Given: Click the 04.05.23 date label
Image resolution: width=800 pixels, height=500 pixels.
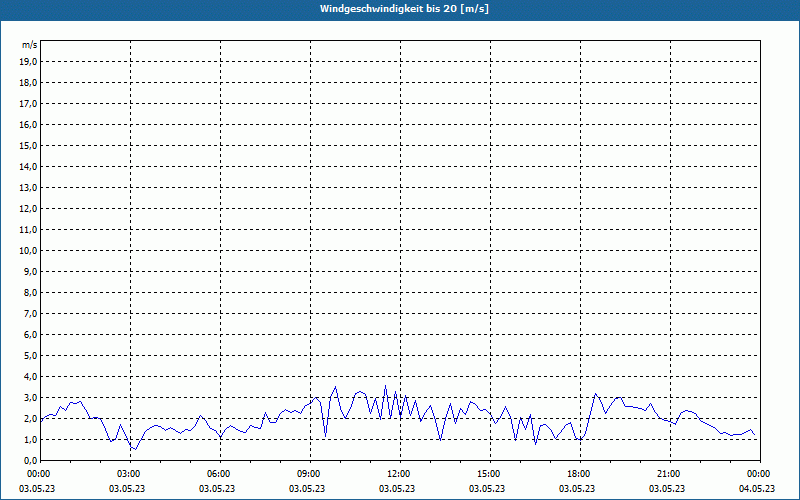Looking at the screenshot, I should (757, 488).
